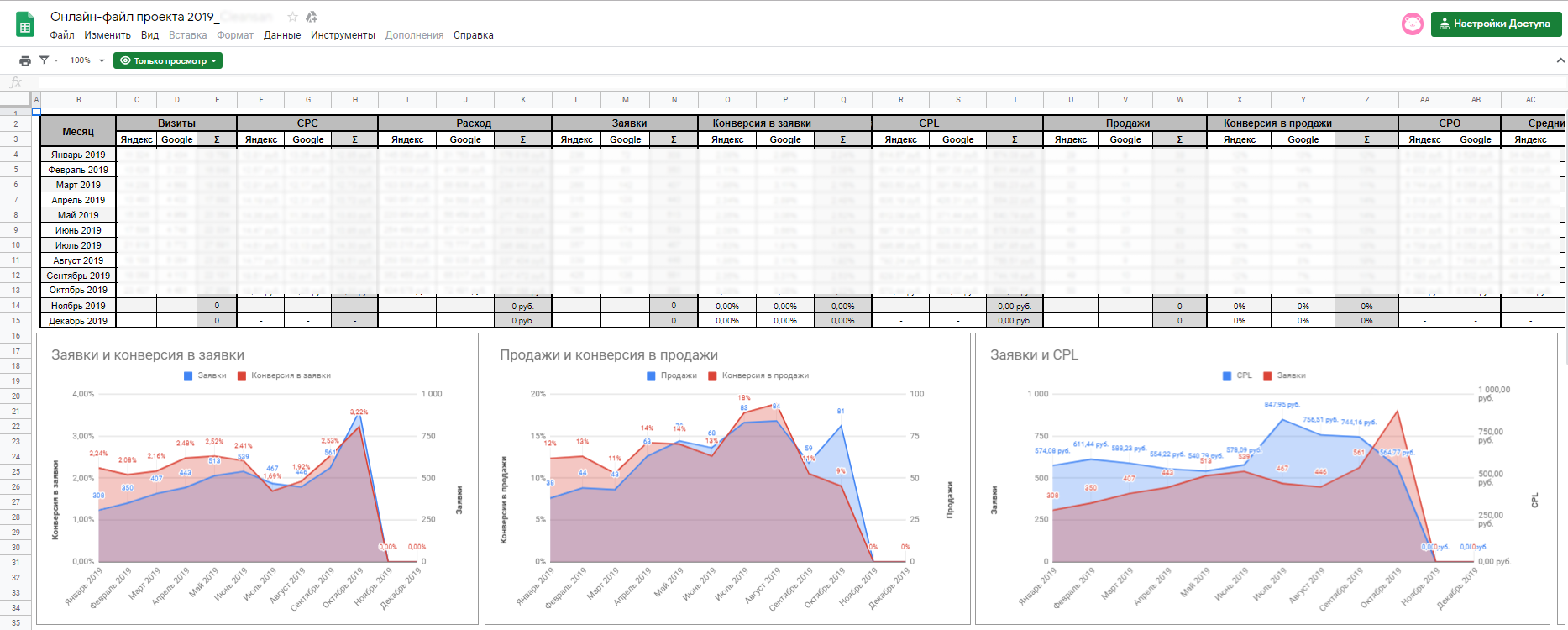Click the print icon
The image size is (1568, 630).
click(x=25, y=60)
